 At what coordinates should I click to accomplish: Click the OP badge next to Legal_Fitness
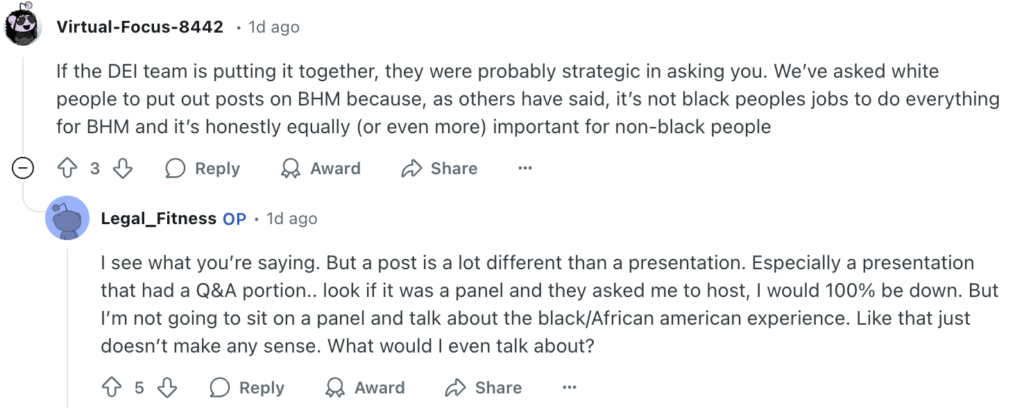tap(234, 218)
